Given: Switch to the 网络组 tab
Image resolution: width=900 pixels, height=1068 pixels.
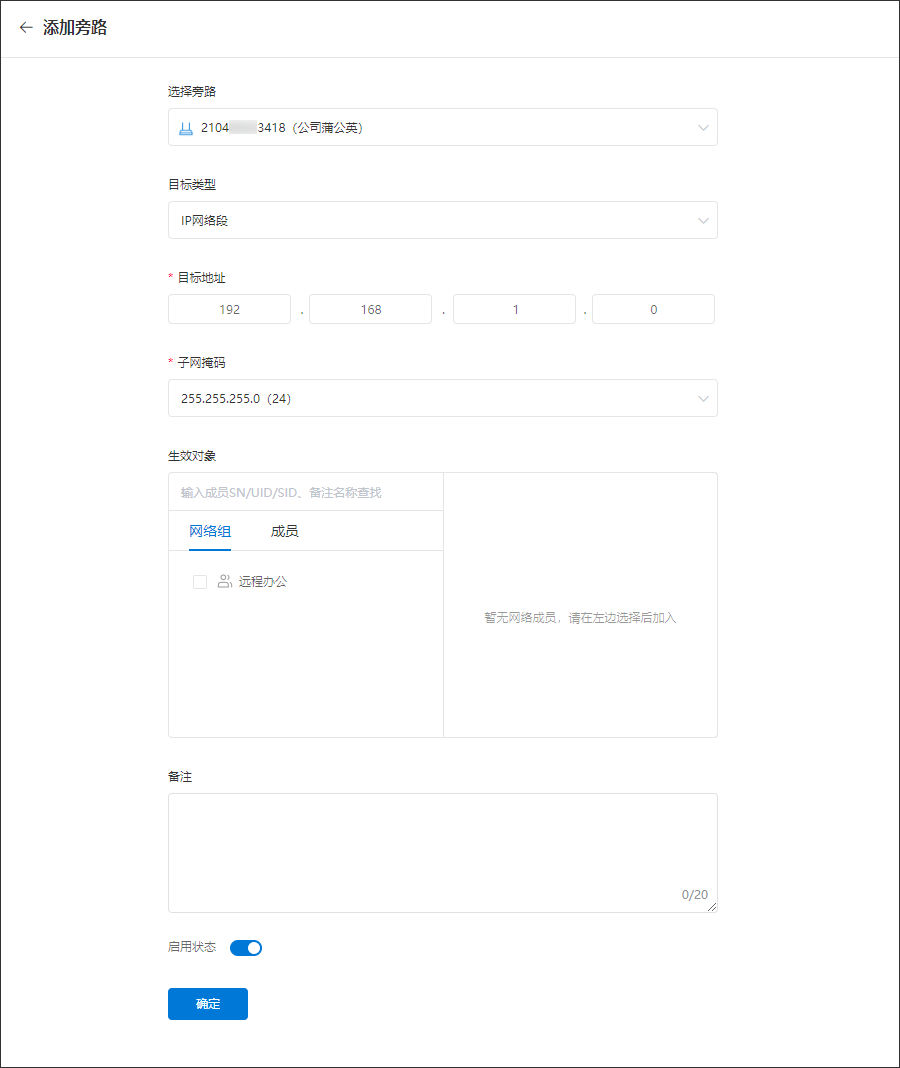Looking at the screenshot, I should click(210, 531).
